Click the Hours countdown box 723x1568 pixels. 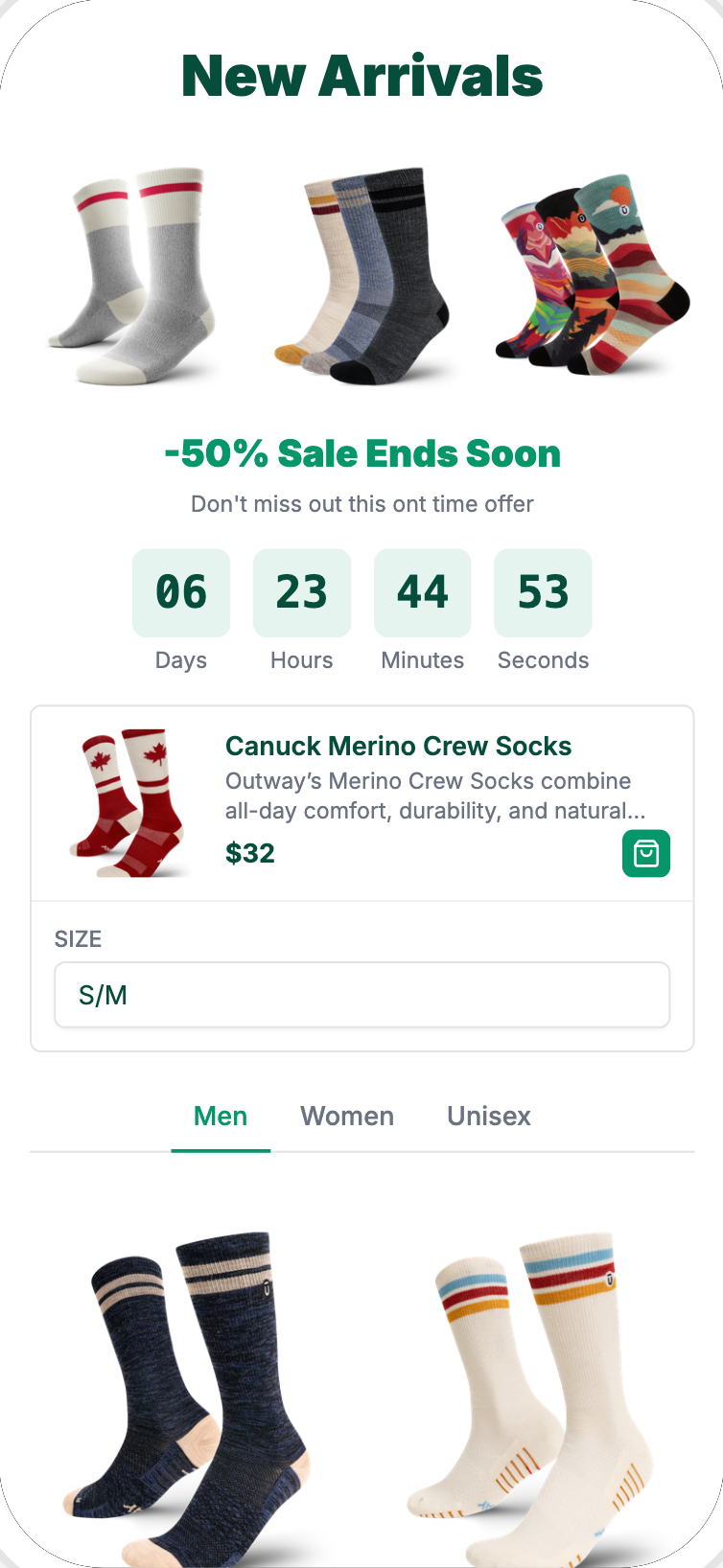(x=302, y=593)
